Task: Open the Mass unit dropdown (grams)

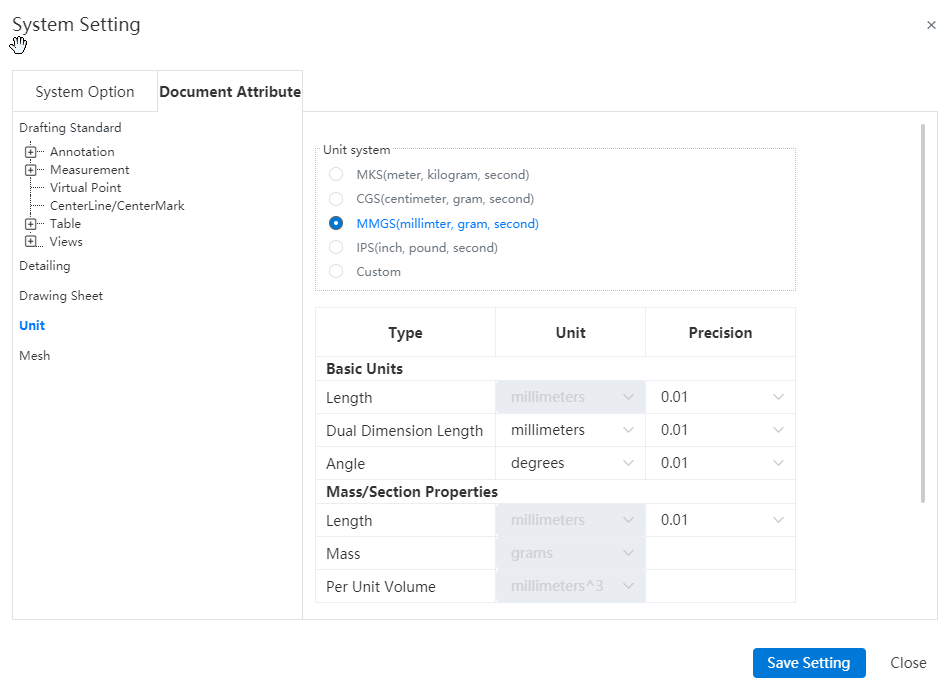Action: click(x=570, y=553)
